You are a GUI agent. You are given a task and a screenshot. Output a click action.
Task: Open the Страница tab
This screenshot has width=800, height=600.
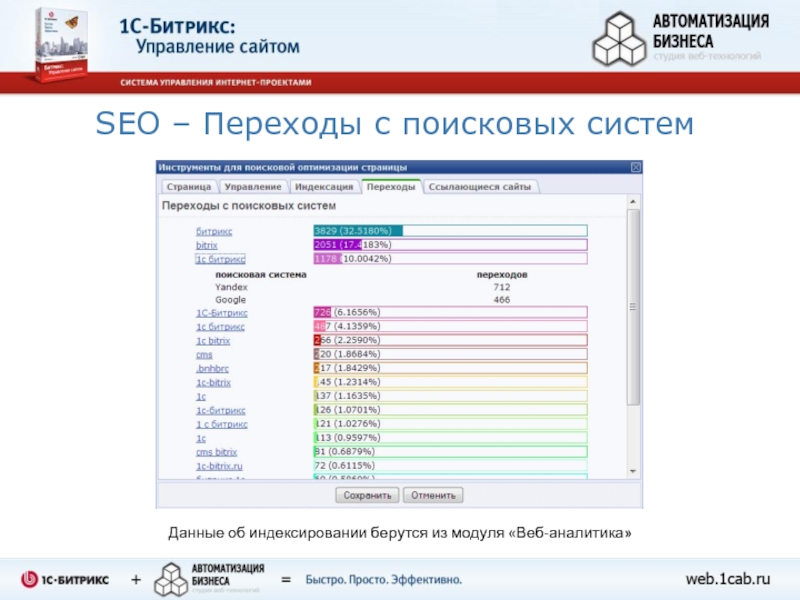click(189, 187)
